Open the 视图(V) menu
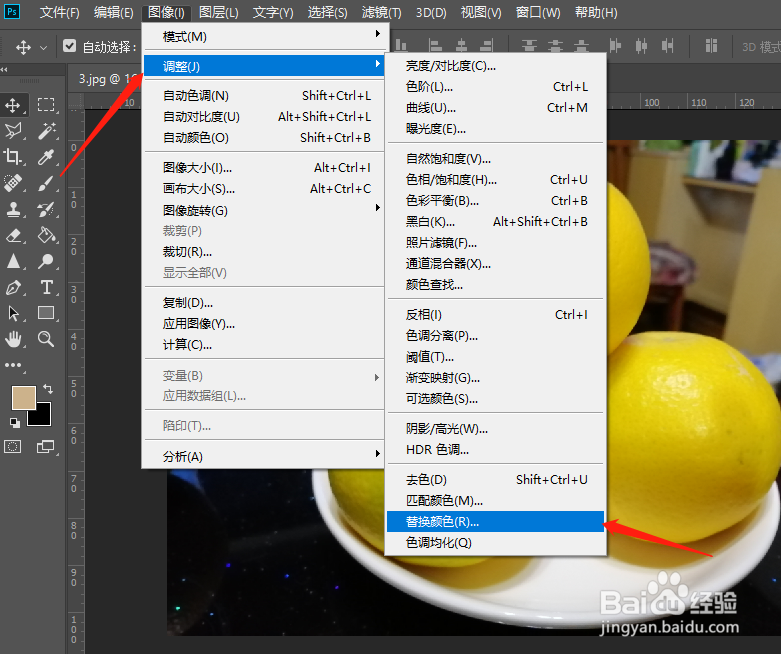 click(x=481, y=12)
